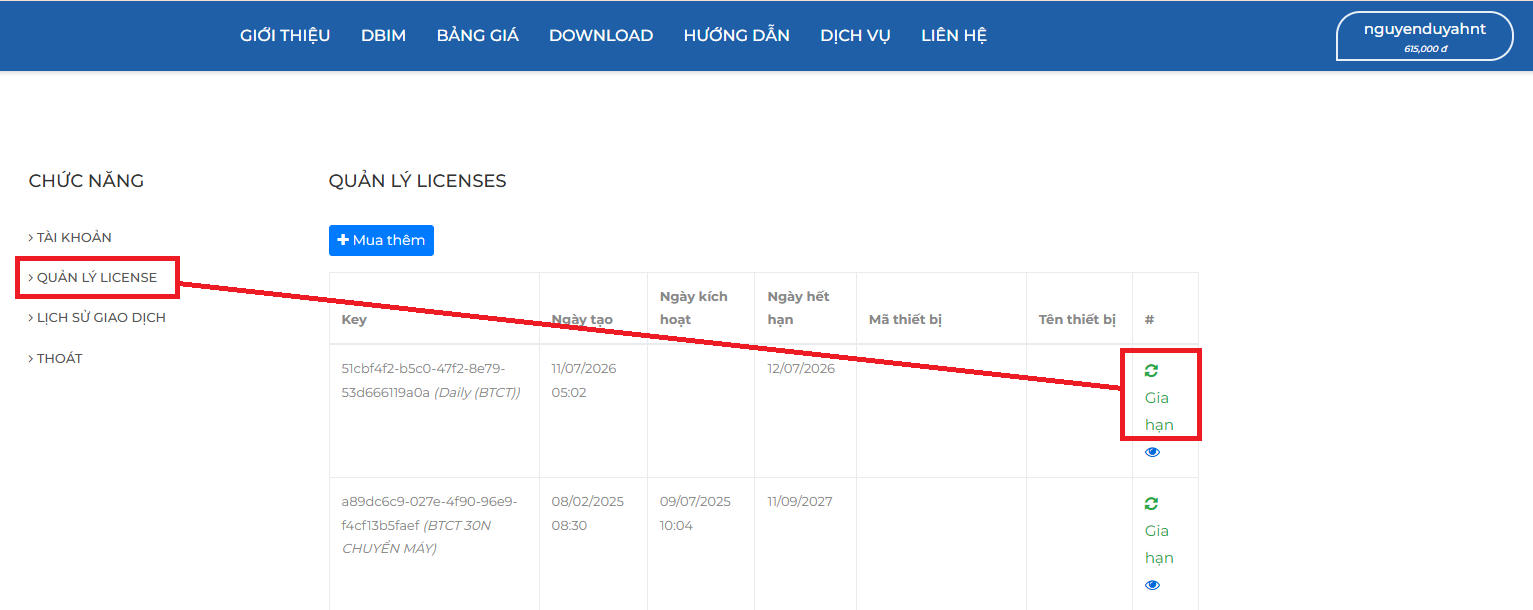The image size is (1533, 610).
Task: Click the QUẢN LÝ LICENSES heading
Action: (x=417, y=181)
